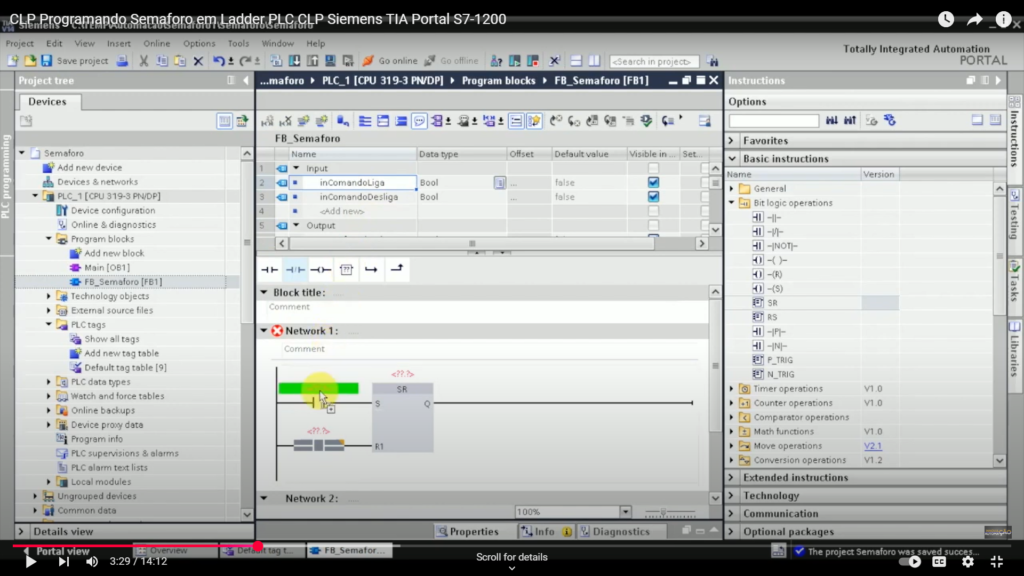Insert normally closed contact from favorites bar
The height and width of the screenshot is (576, 1024).
tap(295, 269)
